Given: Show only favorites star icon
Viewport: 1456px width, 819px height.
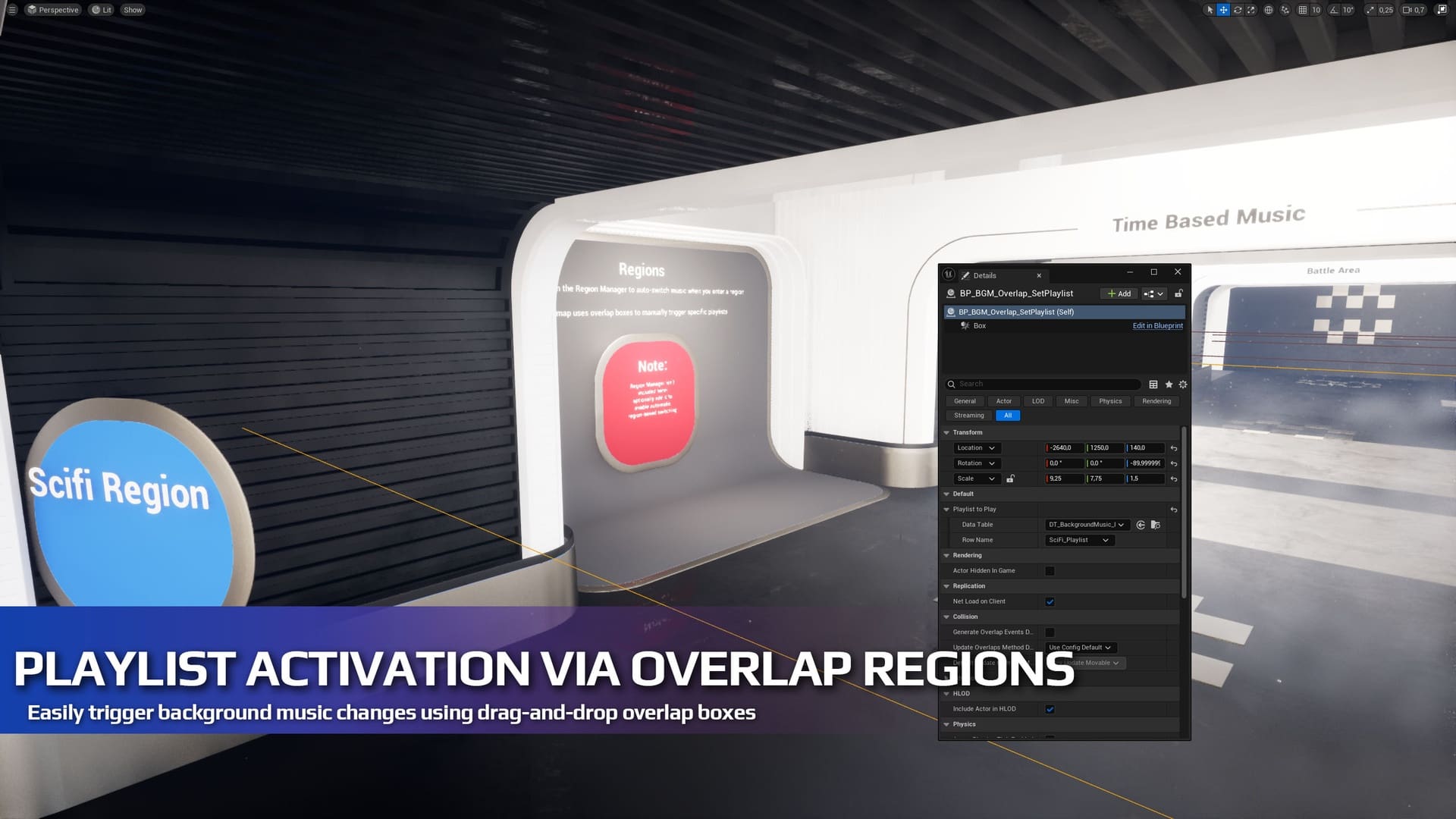Looking at the screenshot, I should [x=1169, y=384].
